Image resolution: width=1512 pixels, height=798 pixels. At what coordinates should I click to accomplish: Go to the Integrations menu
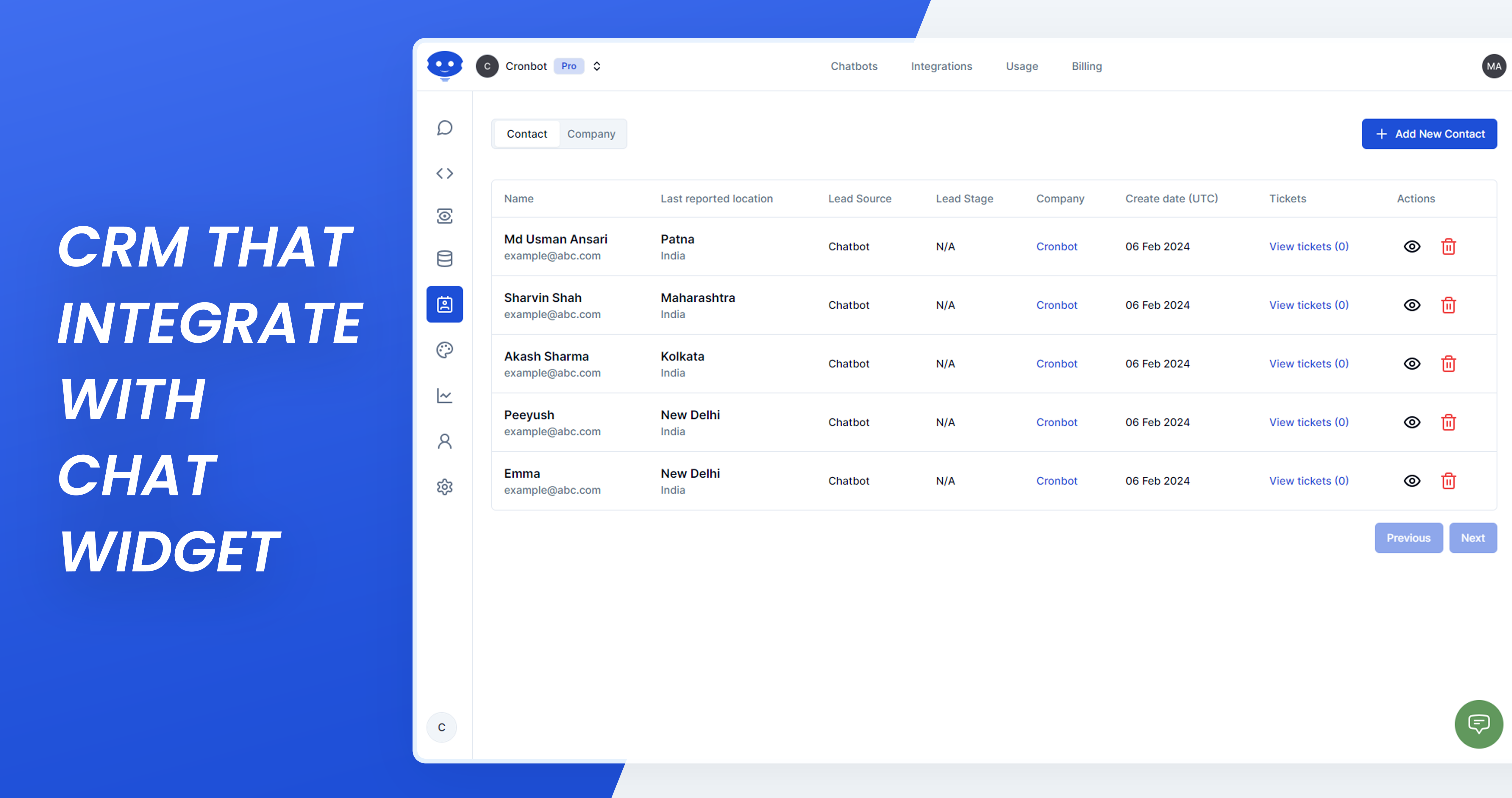pos(941,66)
